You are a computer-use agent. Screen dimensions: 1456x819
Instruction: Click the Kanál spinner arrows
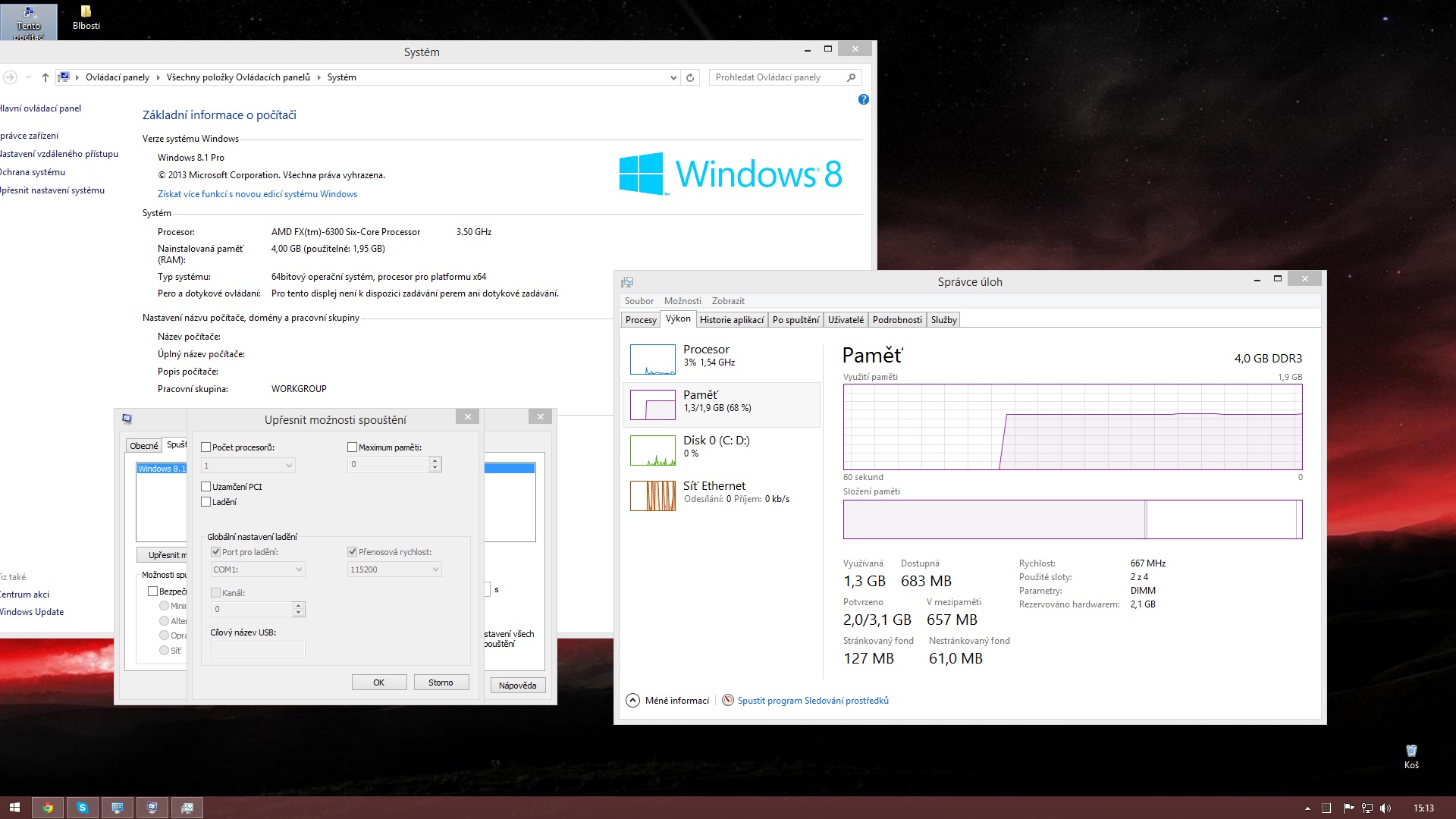(x=298, y=609)
